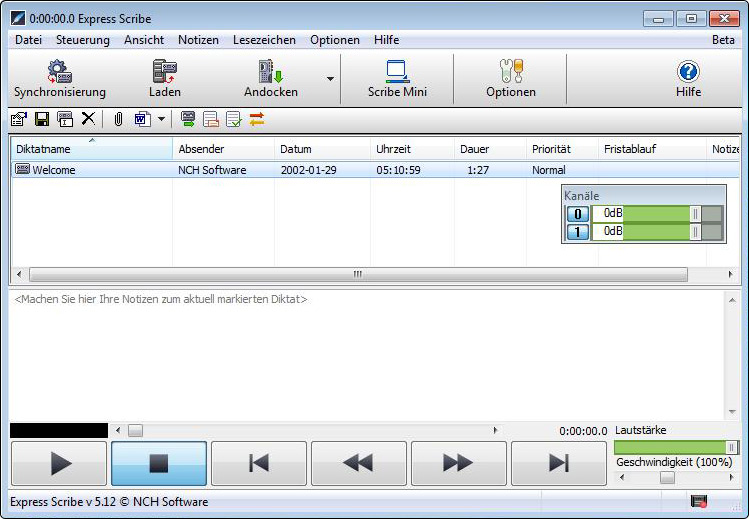The image size is (749, 519).
Task: Click the playback position slider thumb
Action: click(x=135, y=430)
